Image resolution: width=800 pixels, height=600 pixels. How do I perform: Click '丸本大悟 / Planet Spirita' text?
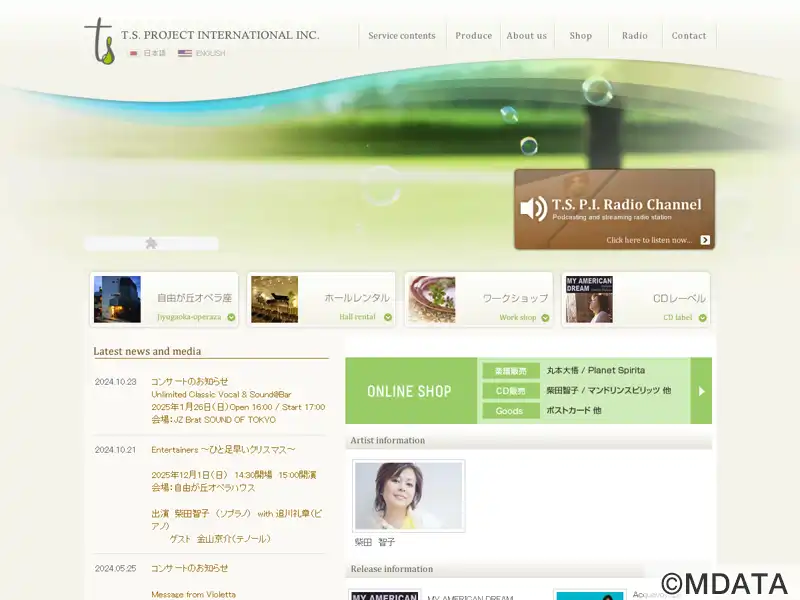(596, 370)
